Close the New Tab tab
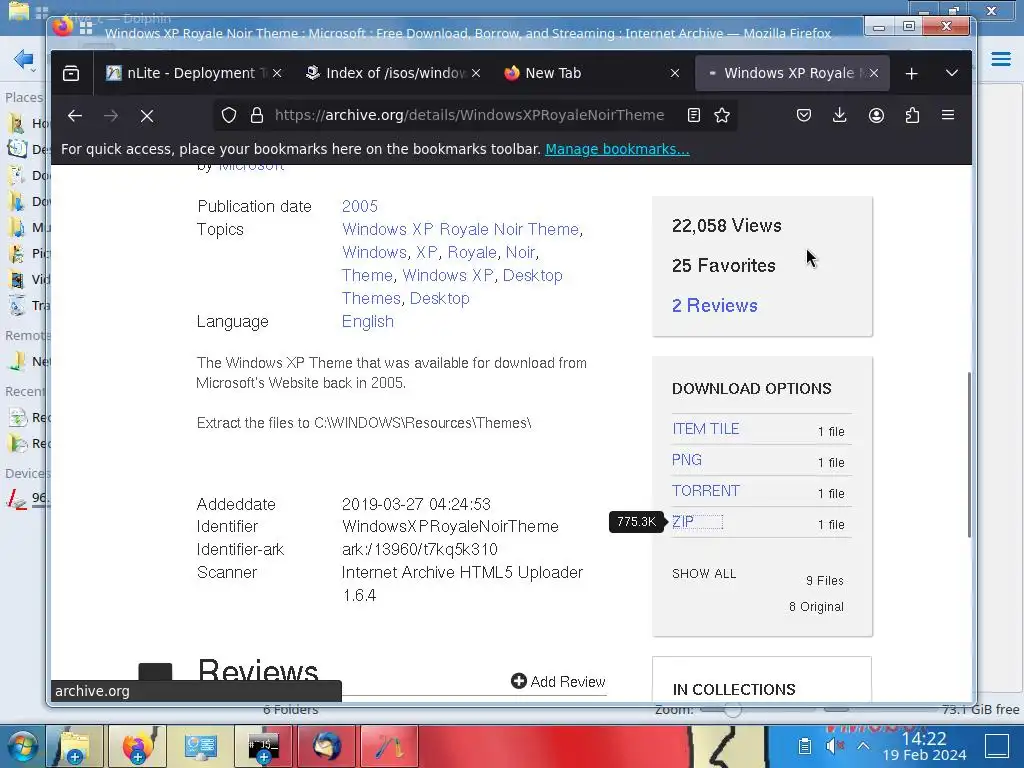Image resolution: width=1024 pixels, height=768 pixels. click(x=675, y=73)
